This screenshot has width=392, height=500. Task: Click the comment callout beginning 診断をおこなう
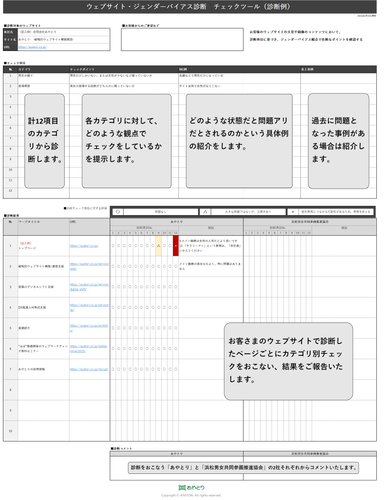[243, 468]
